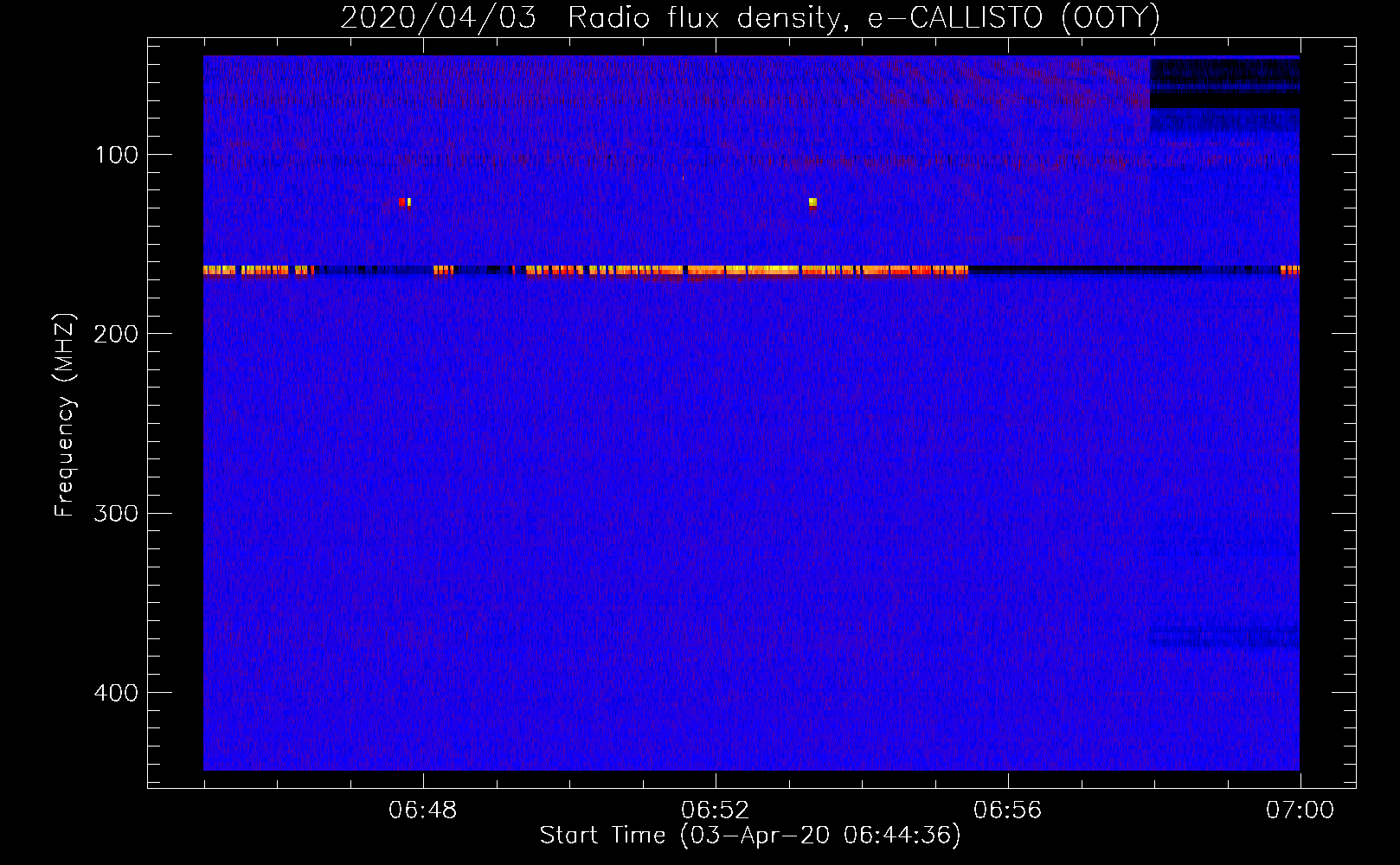Click the '200' frequency tick label

click(116, 334)
